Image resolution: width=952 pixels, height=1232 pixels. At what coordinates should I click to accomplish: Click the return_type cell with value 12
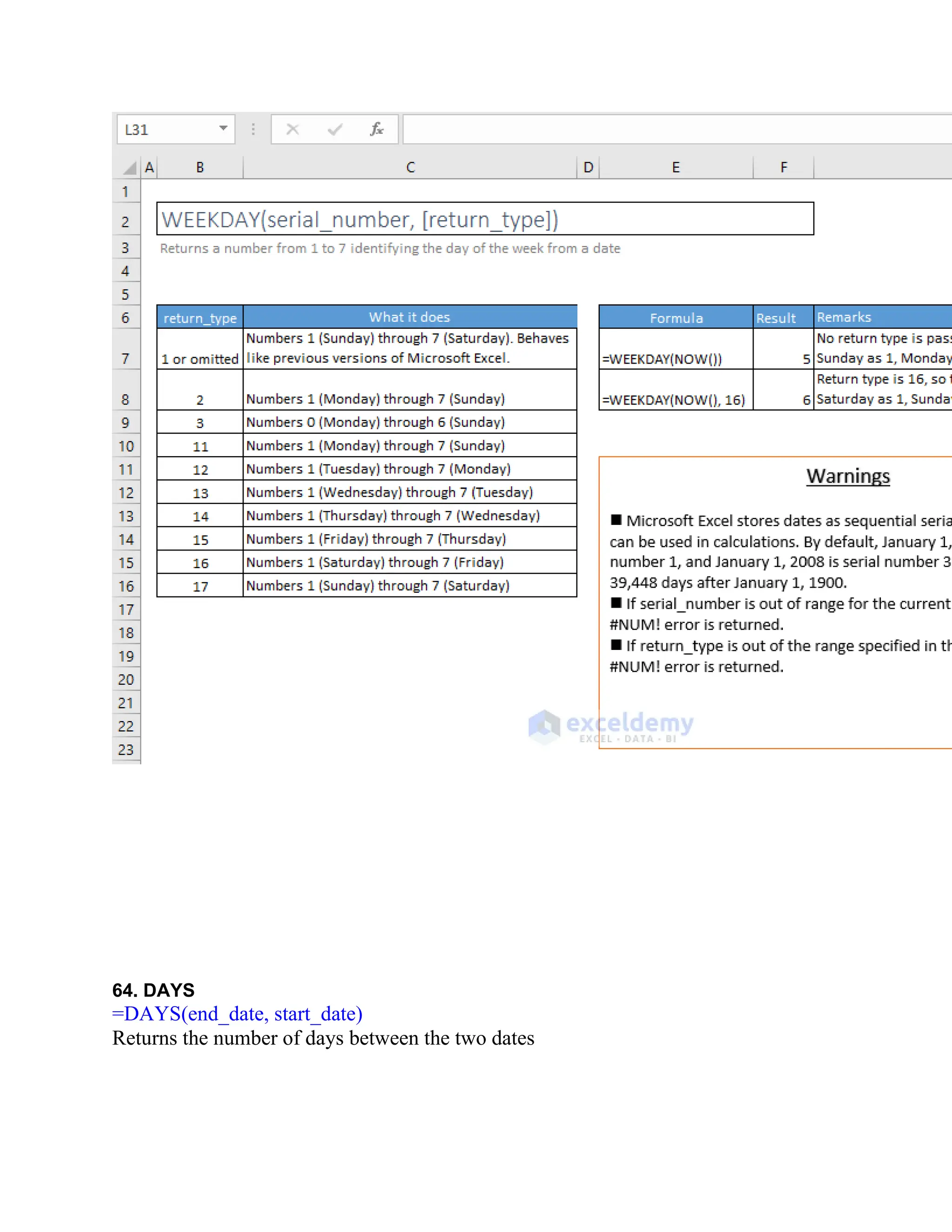point(199,470)
